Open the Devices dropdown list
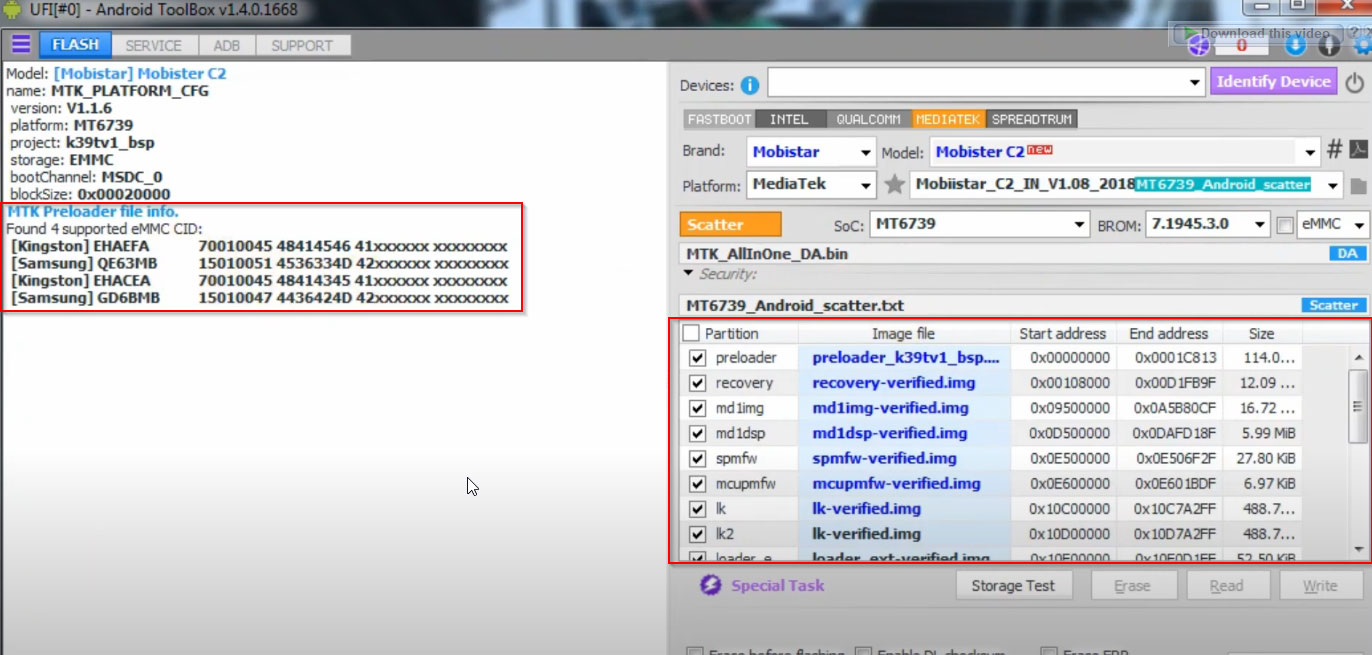 [x=986, y=83]
